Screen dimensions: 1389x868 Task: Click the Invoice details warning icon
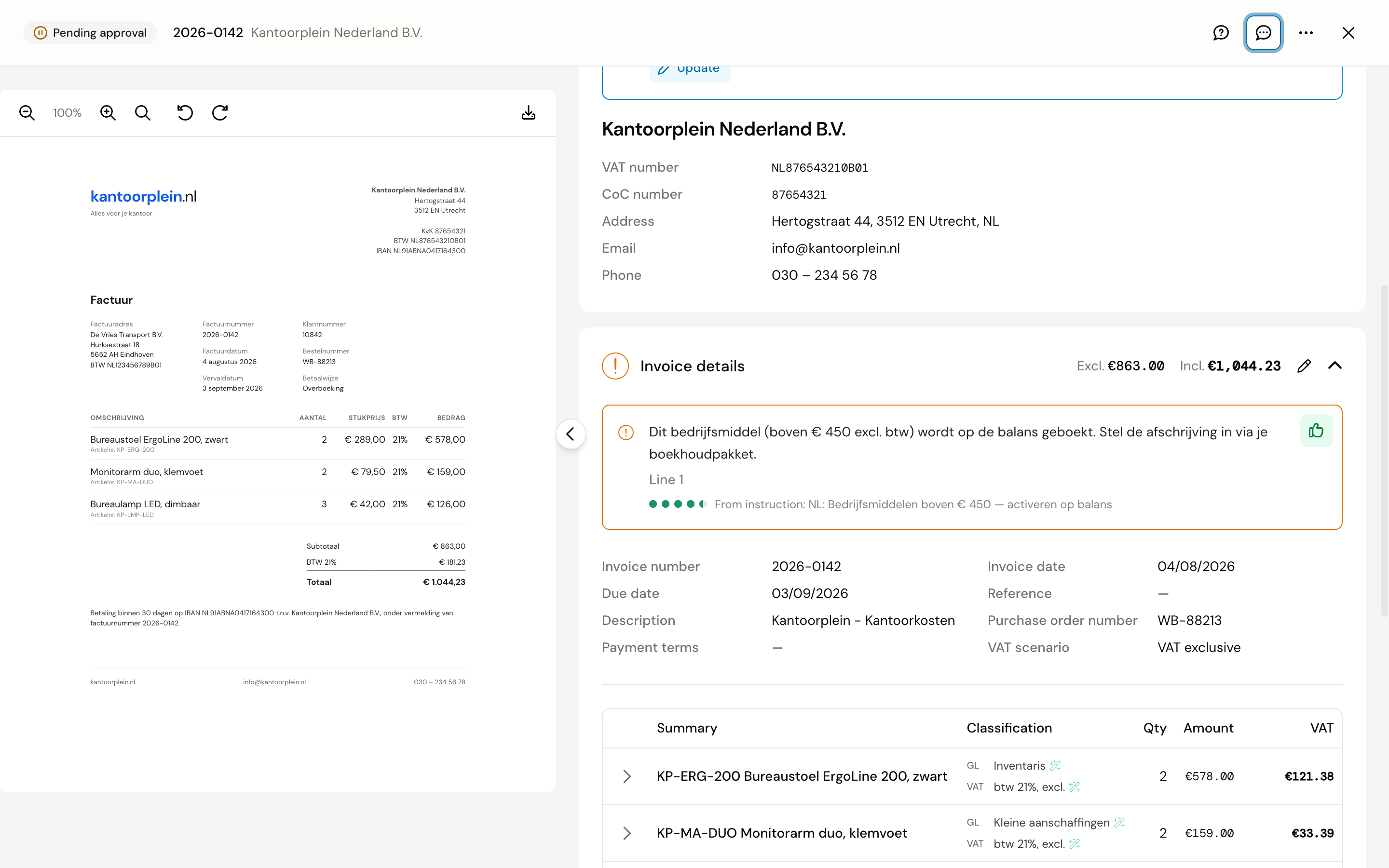615,366
